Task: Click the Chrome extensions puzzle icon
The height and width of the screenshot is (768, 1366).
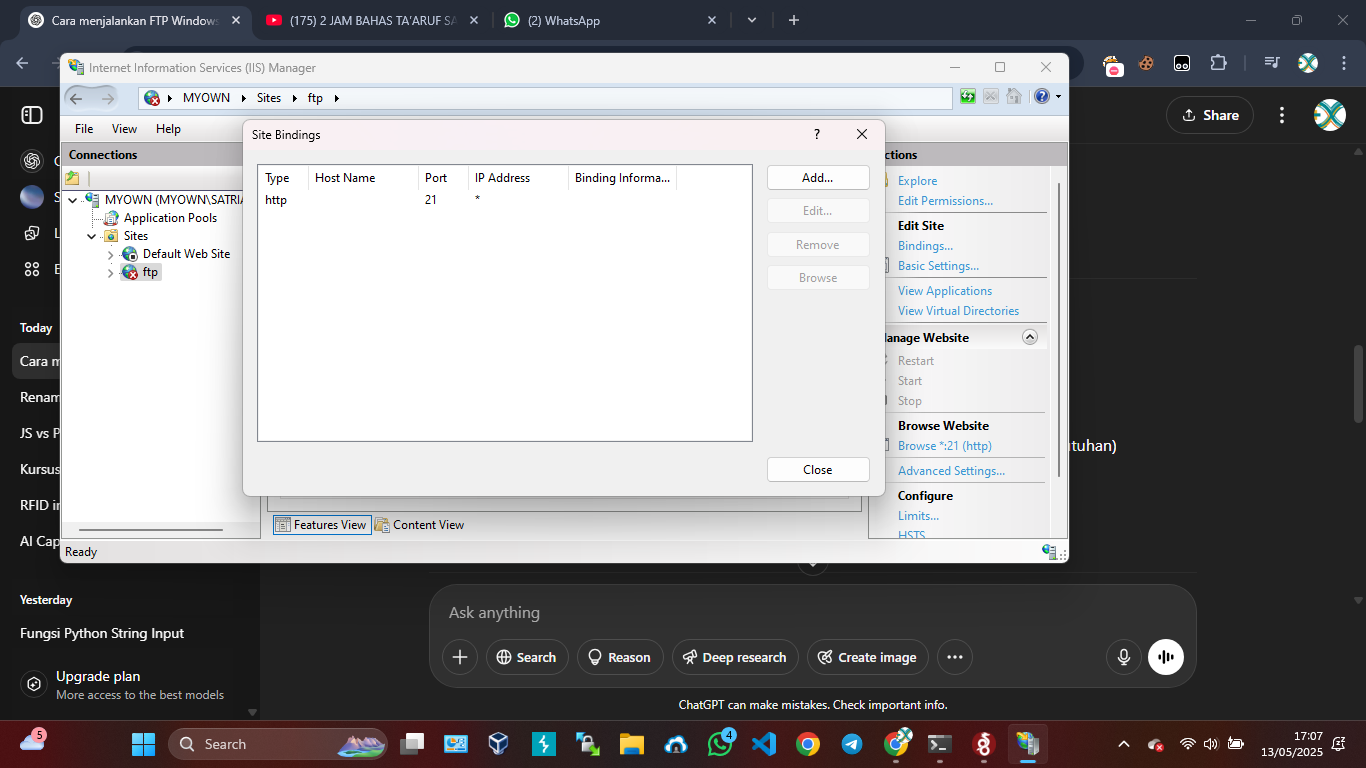Action: [1218, 63]
